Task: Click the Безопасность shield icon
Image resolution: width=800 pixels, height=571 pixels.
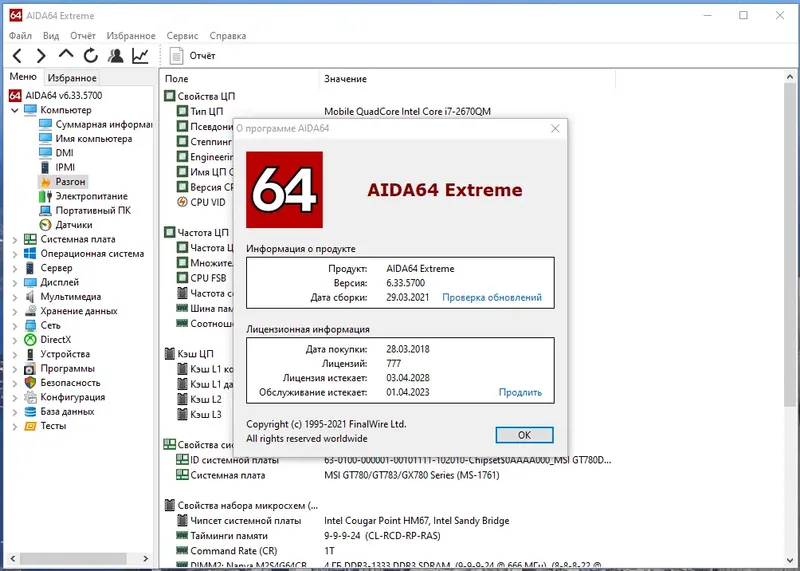Action: pyautogui.click(x=30, y=382)
